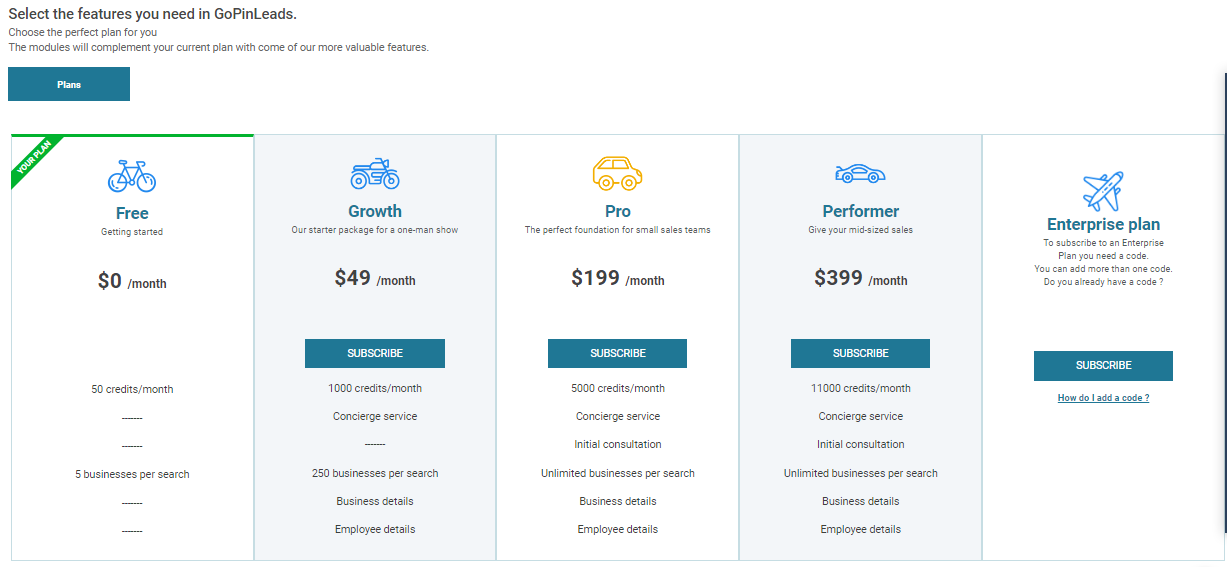
Task: Subscribe to the Enterprise plan
Action: (x=1103, y=366)
